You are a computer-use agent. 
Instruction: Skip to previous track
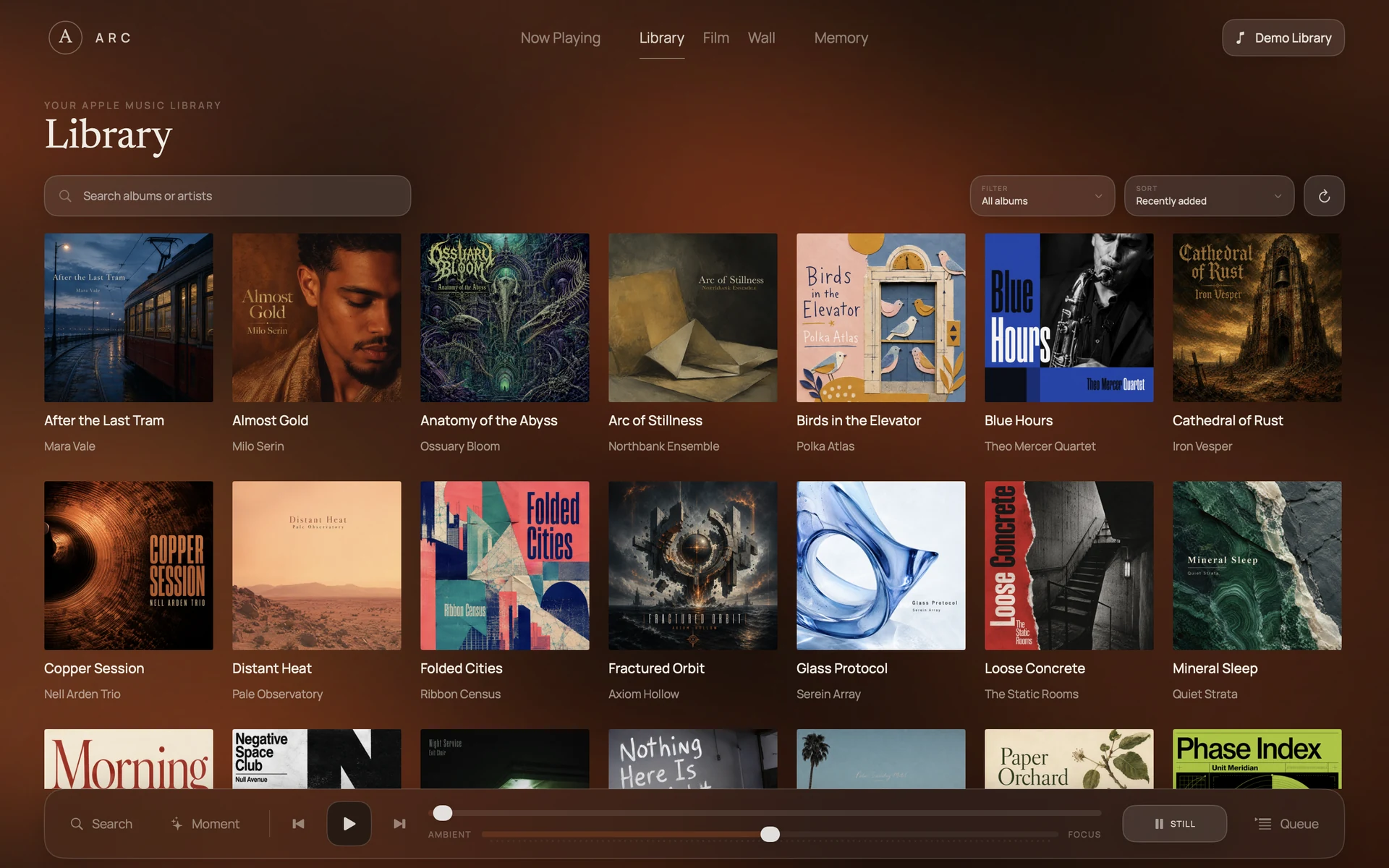tap(298, 824)
